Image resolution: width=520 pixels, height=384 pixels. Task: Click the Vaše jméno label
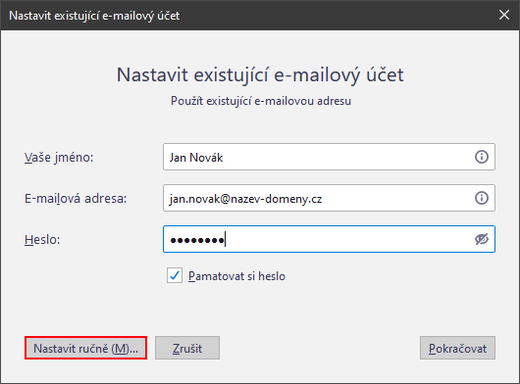click(59, 157)
